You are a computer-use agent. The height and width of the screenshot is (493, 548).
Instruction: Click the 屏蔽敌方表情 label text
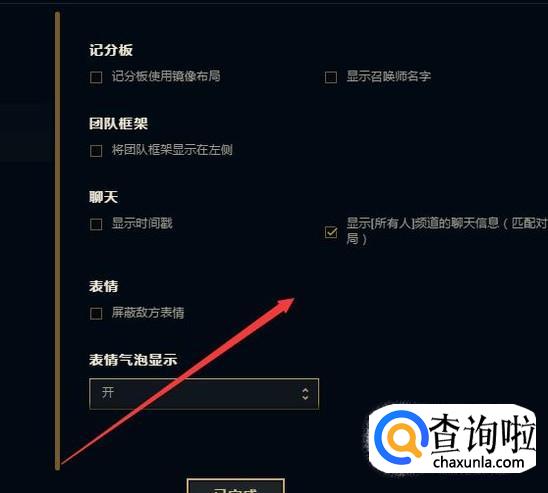pos(148,312)
